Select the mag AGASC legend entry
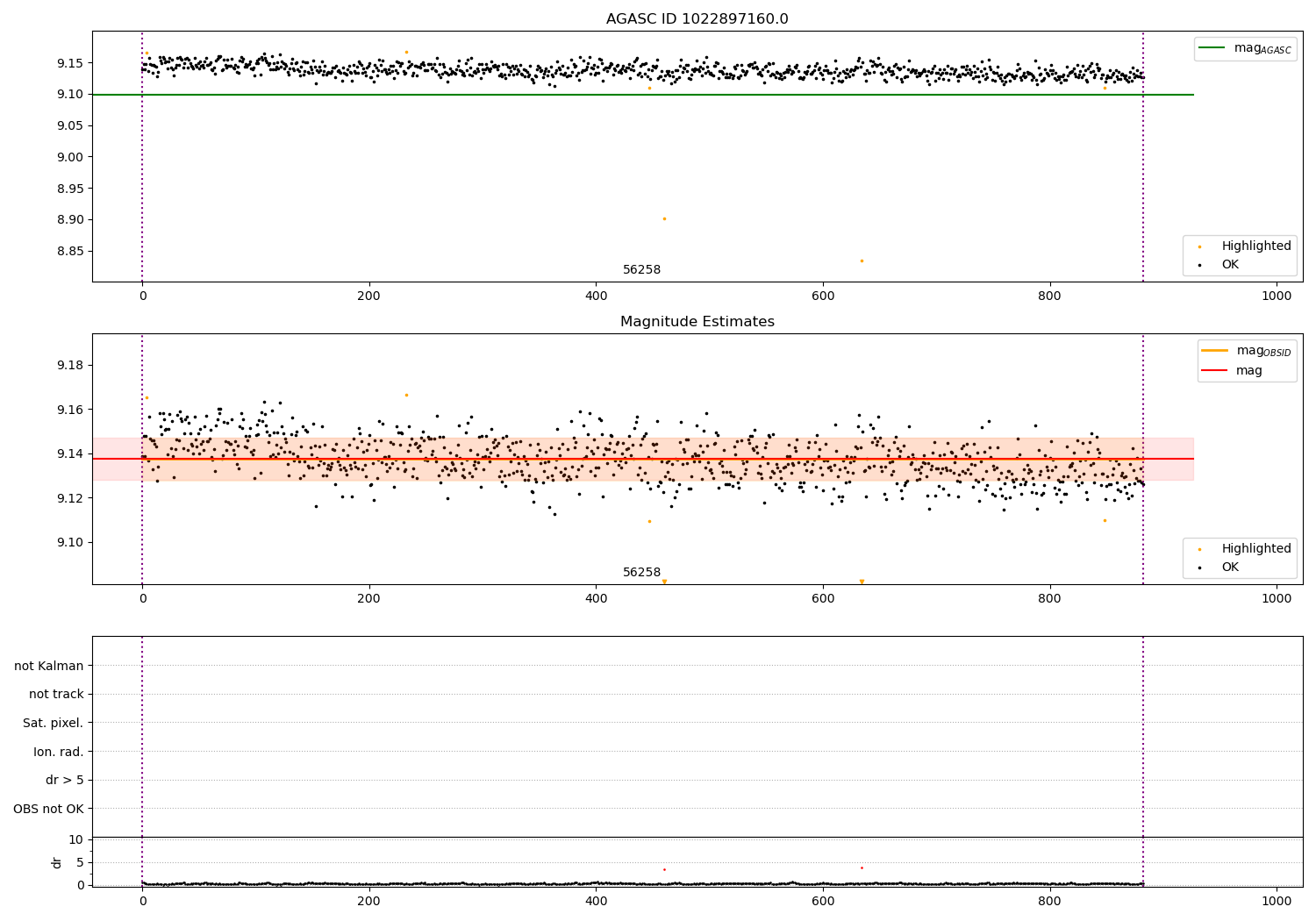Screen dimensions: 1316x921 1246,48
